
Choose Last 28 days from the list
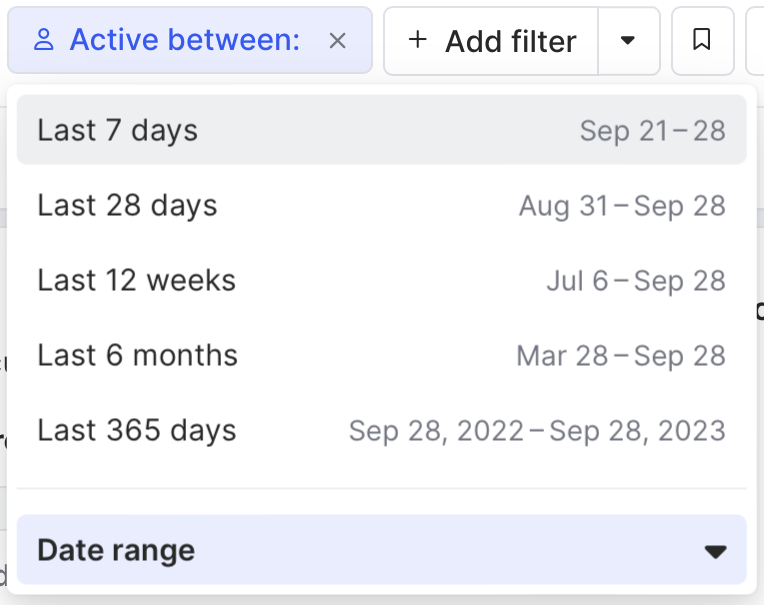pyautogui.click(x=127, y=205)
